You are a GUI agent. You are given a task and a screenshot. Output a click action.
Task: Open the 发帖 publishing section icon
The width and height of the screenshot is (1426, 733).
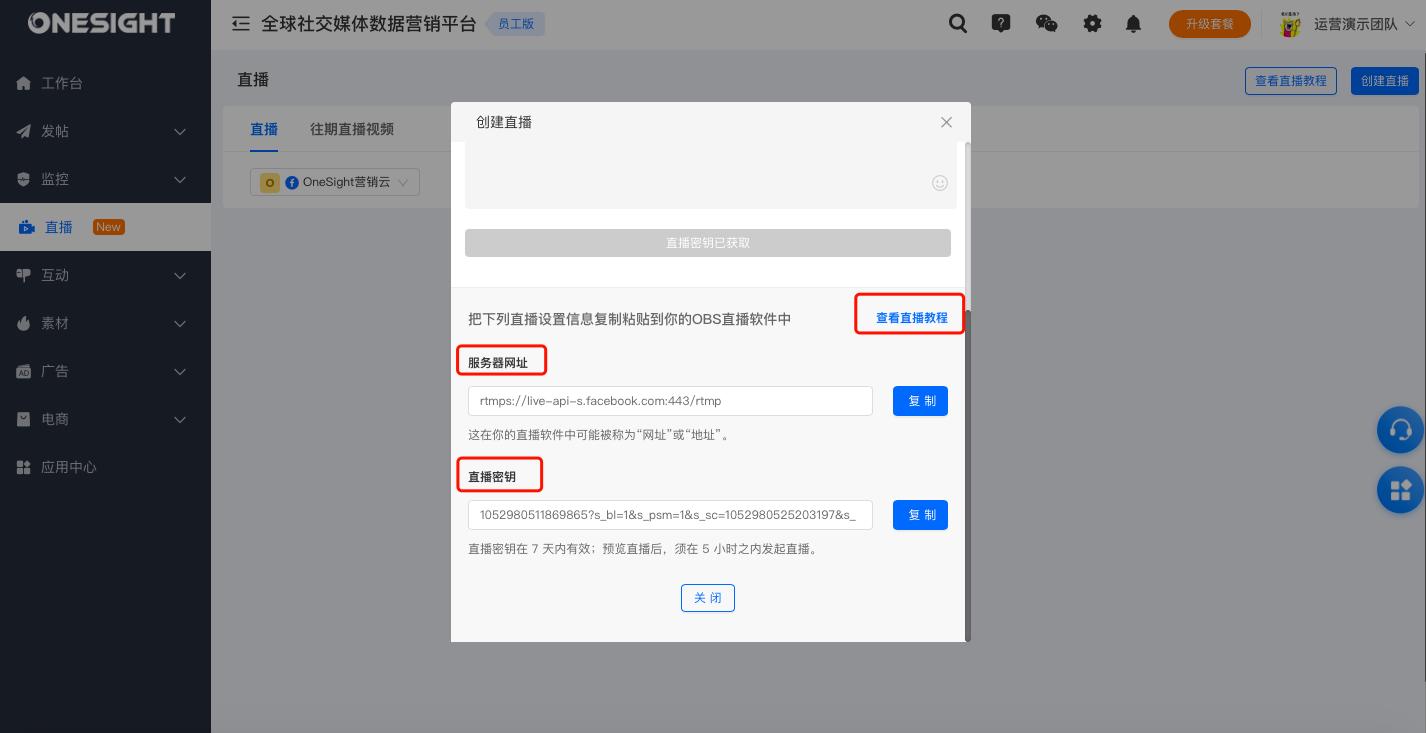(x=23, y=131)
